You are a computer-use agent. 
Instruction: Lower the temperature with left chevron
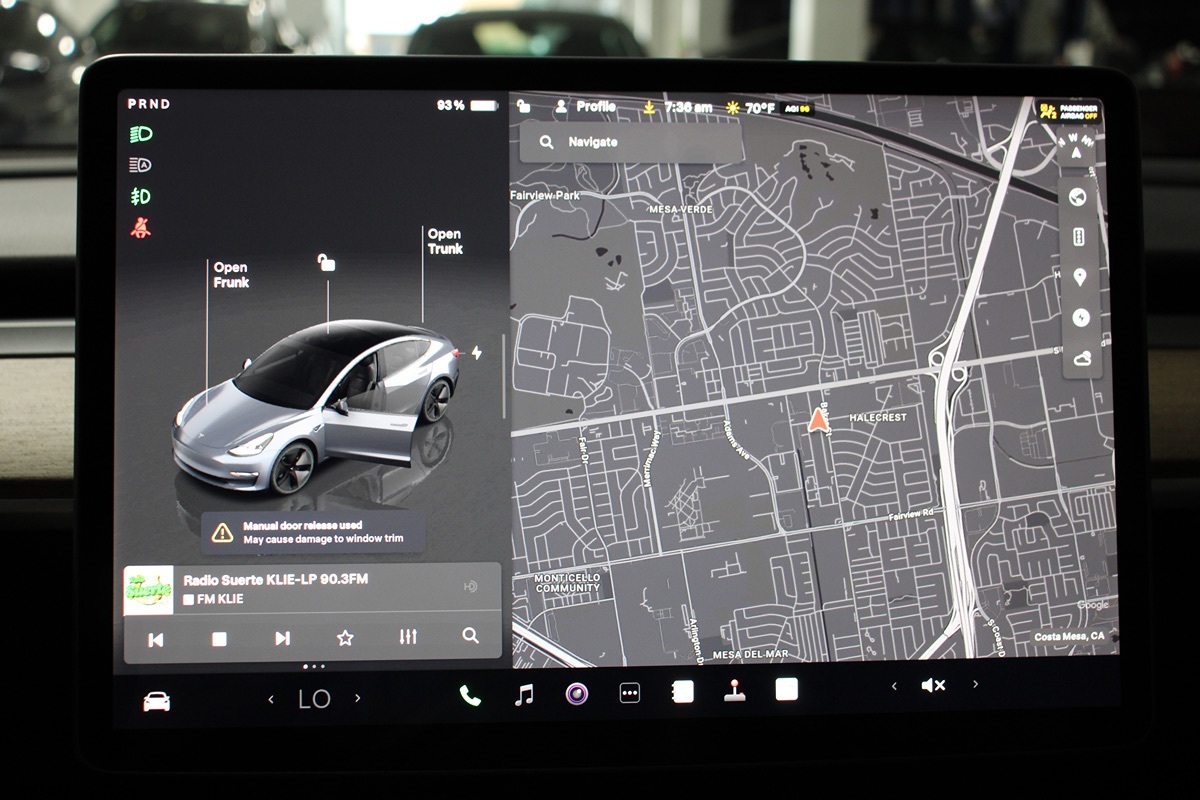[x=271, y=699]
